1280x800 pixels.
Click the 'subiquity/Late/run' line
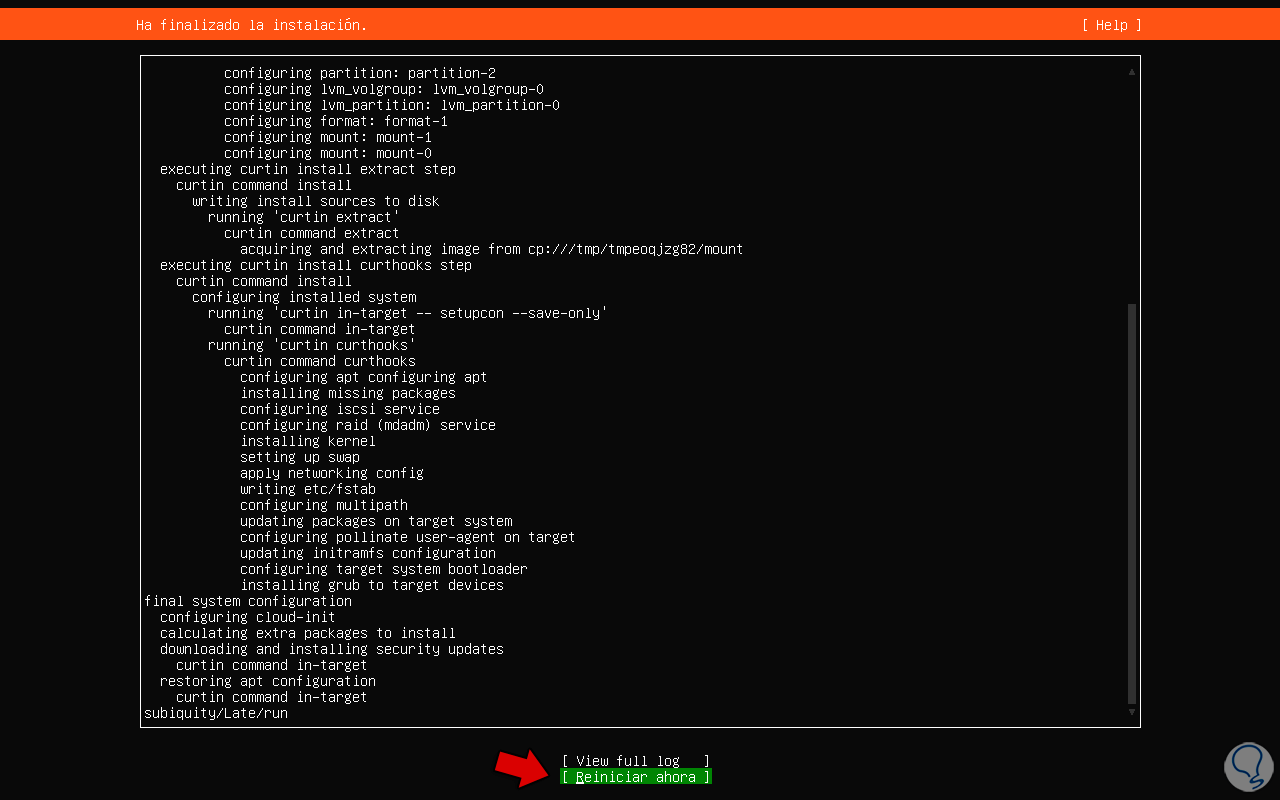click(216, 713)
